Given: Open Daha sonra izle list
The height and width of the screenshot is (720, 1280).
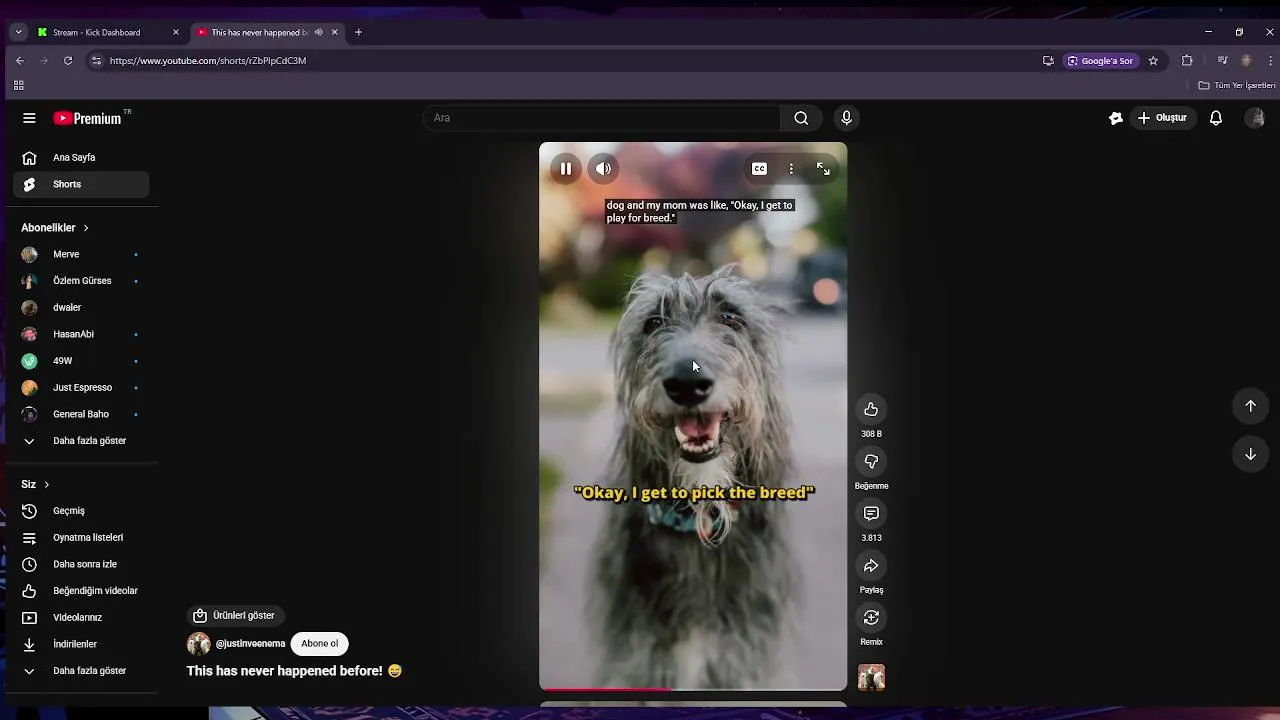Looking at the screenshot, I should coord(81,564).
